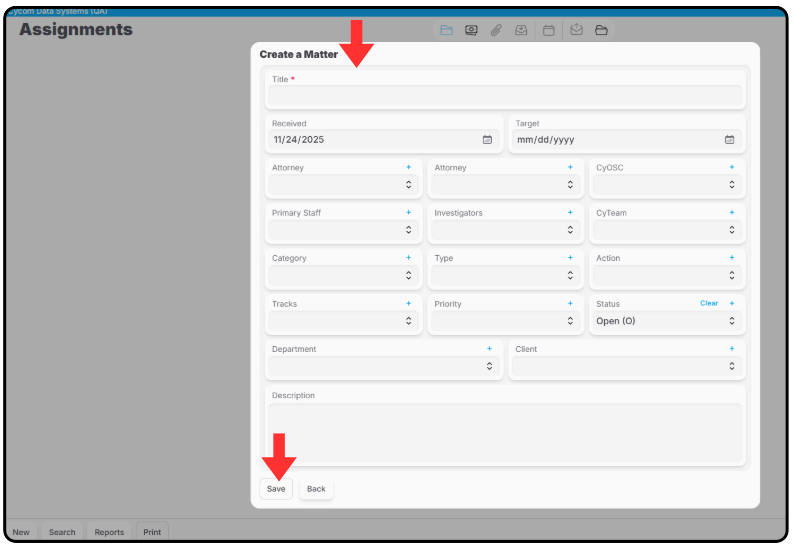Click into the Description text area

tap(505, 433)
